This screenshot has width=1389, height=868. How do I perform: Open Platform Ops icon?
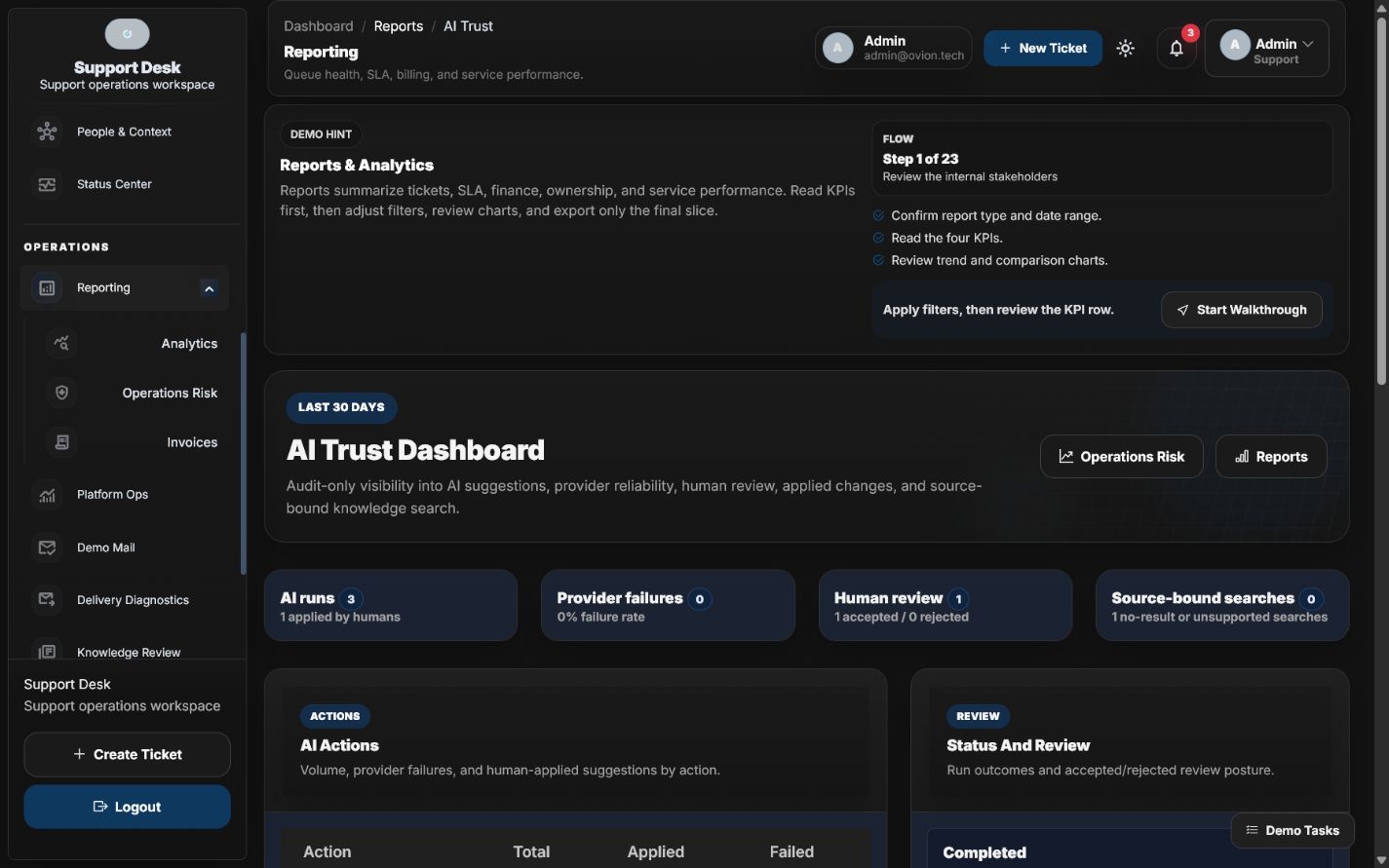click(x=47, y=495)
